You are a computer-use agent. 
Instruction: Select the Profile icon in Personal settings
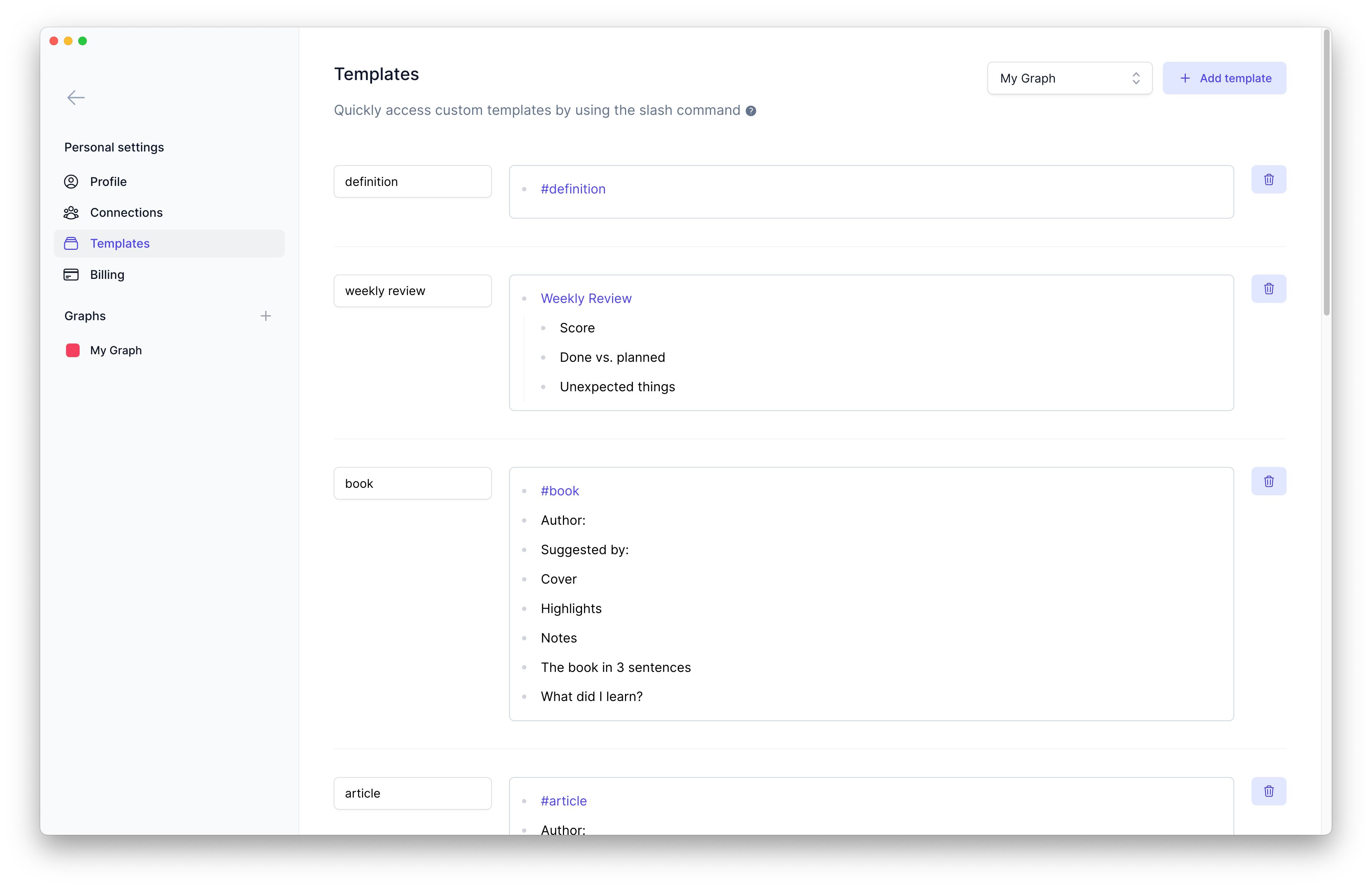click(x=71, y=181)
